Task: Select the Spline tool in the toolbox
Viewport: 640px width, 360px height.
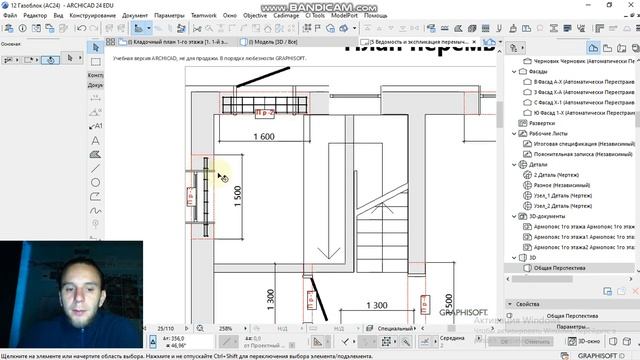Action: pos(96,211)
